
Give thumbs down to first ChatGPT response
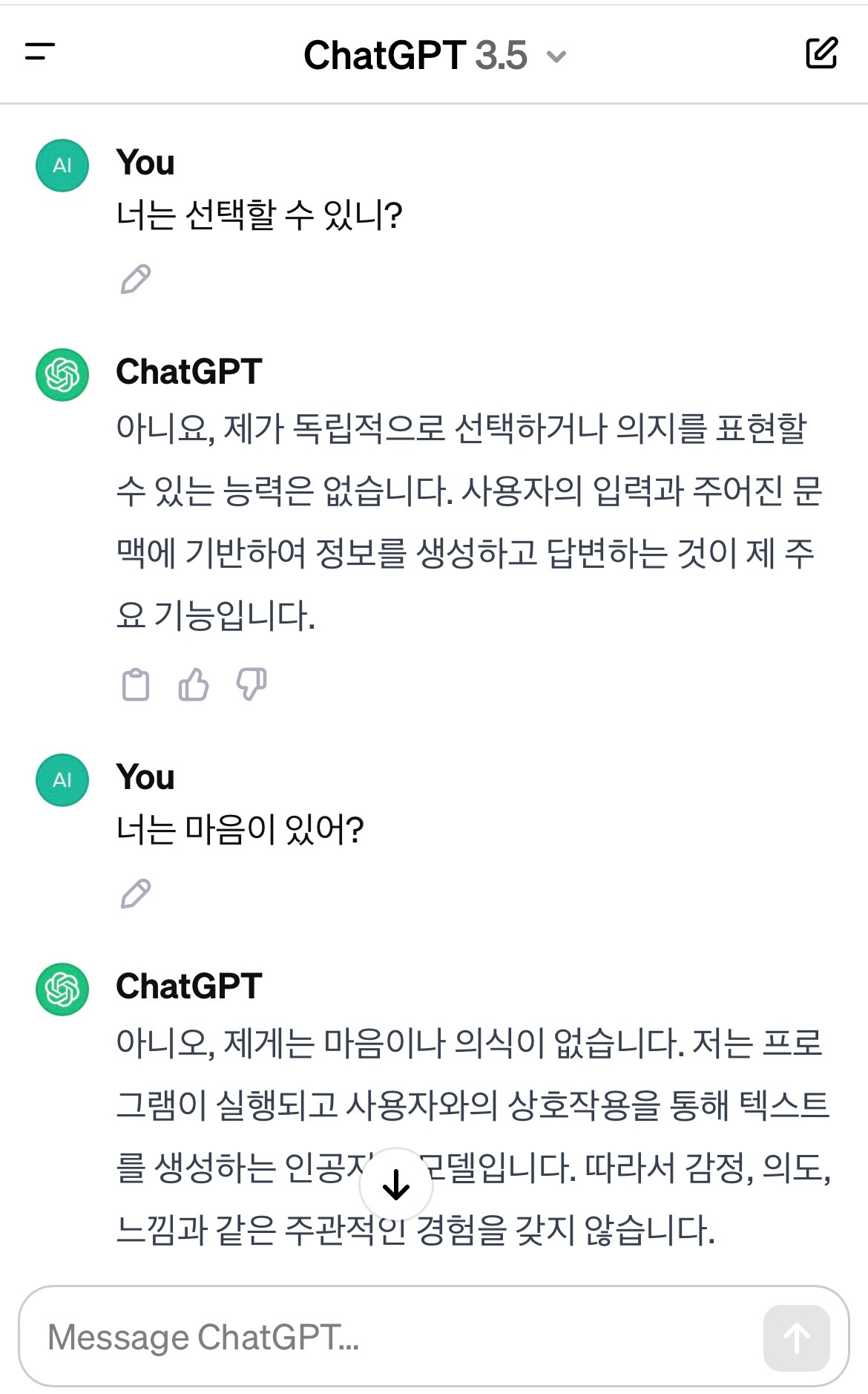click(251, 684)
